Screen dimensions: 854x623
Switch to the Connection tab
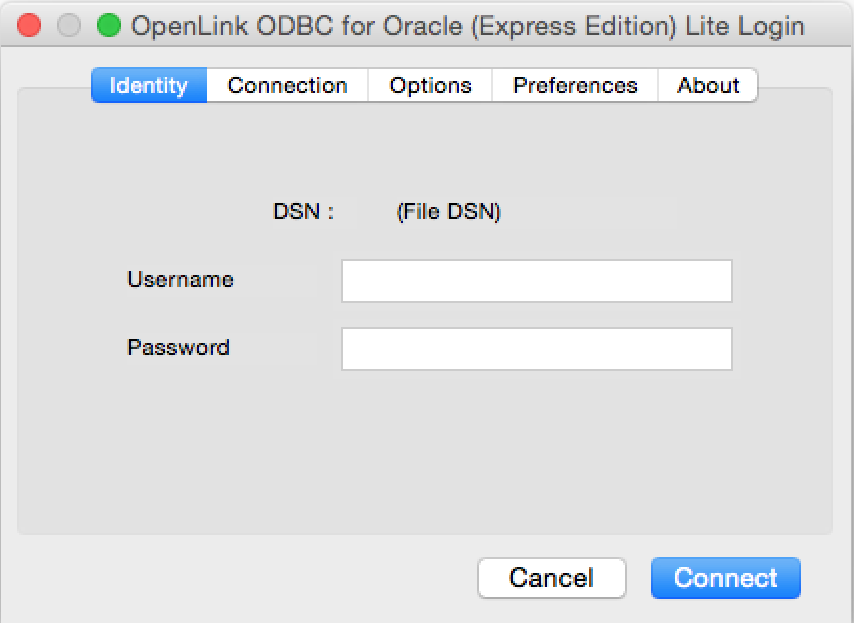(x=288, y=85)
